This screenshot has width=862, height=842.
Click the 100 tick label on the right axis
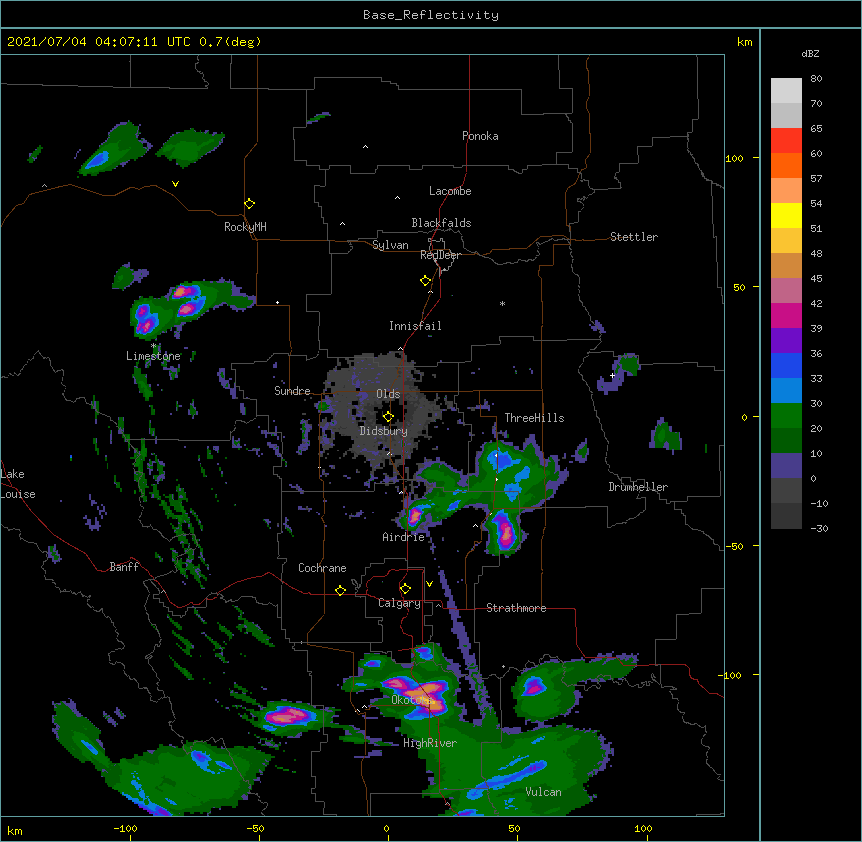pyautogui.click(x=734, y=158)
